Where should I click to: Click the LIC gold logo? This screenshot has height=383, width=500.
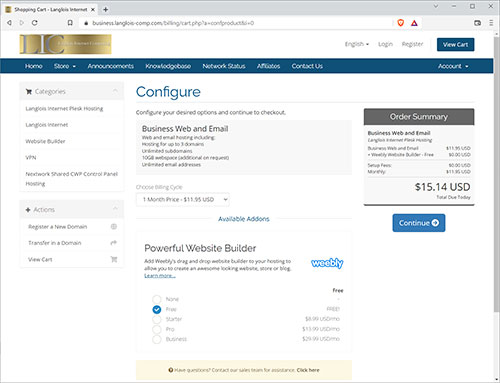pos(65,44)
